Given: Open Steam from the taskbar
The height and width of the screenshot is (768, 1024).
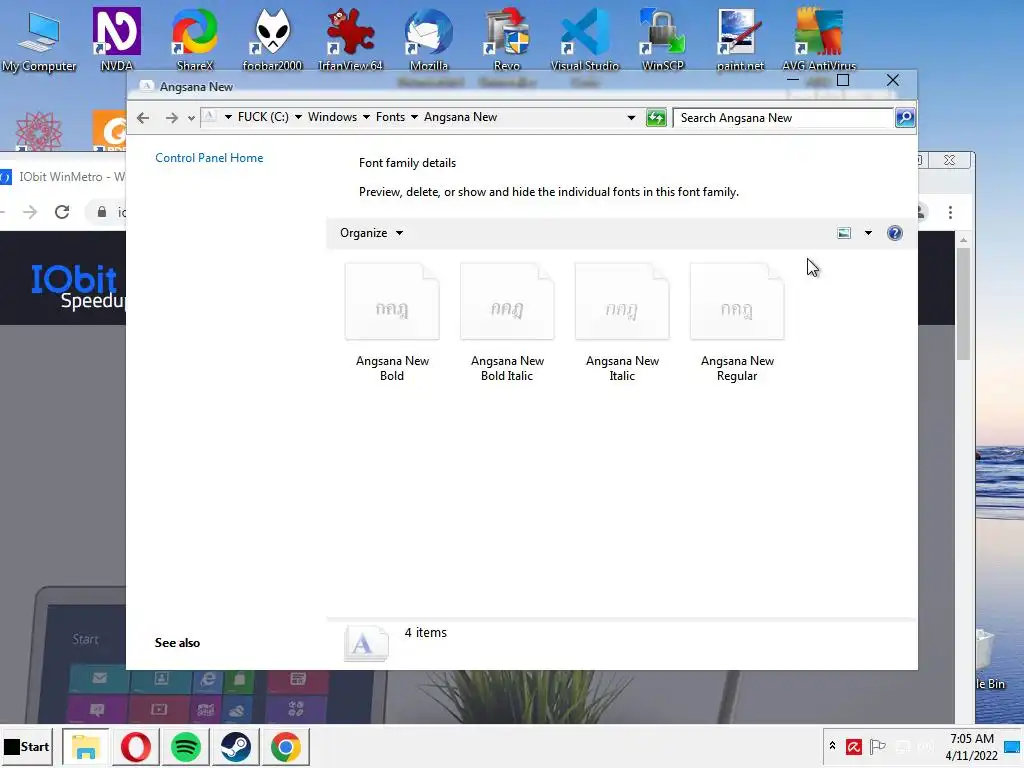Looking at the screenshot, I should click(x=236, y=746).
